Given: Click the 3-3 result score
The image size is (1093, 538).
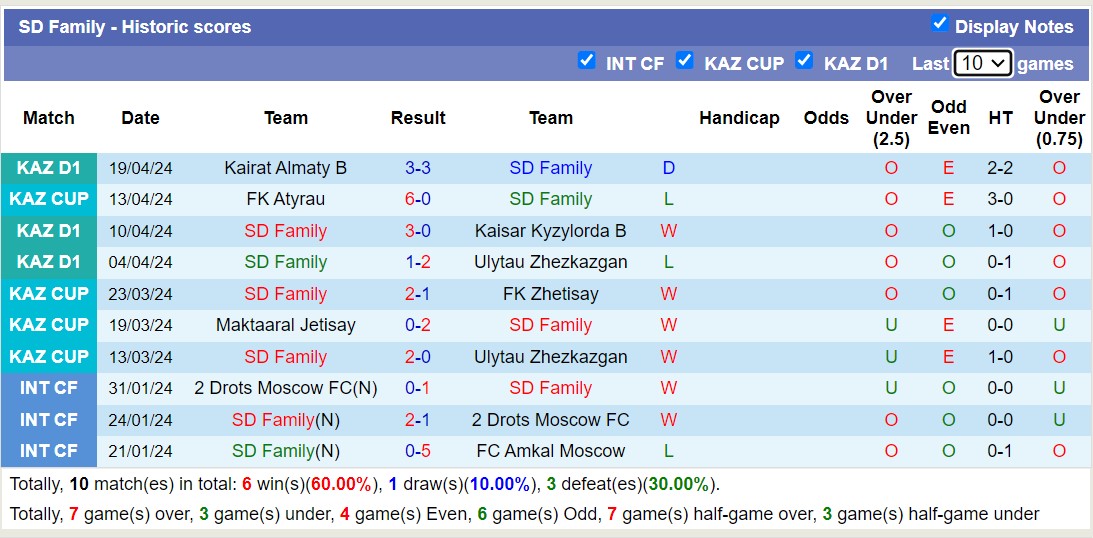Looking at the screenshot, I should click(418, 168).
